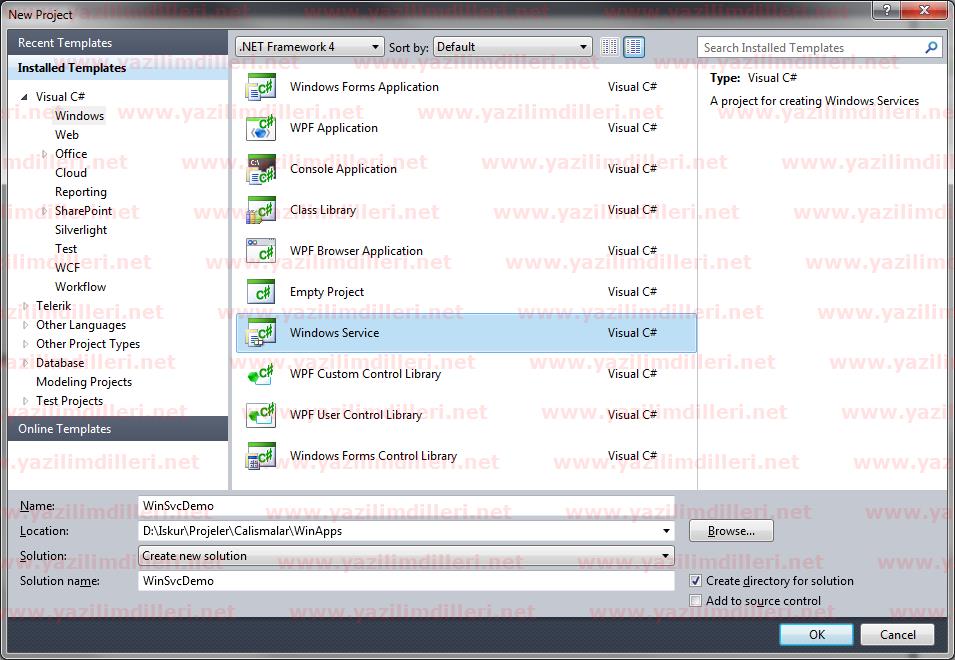
Task: Open the Installed Templates section
Action: [118, 68]
